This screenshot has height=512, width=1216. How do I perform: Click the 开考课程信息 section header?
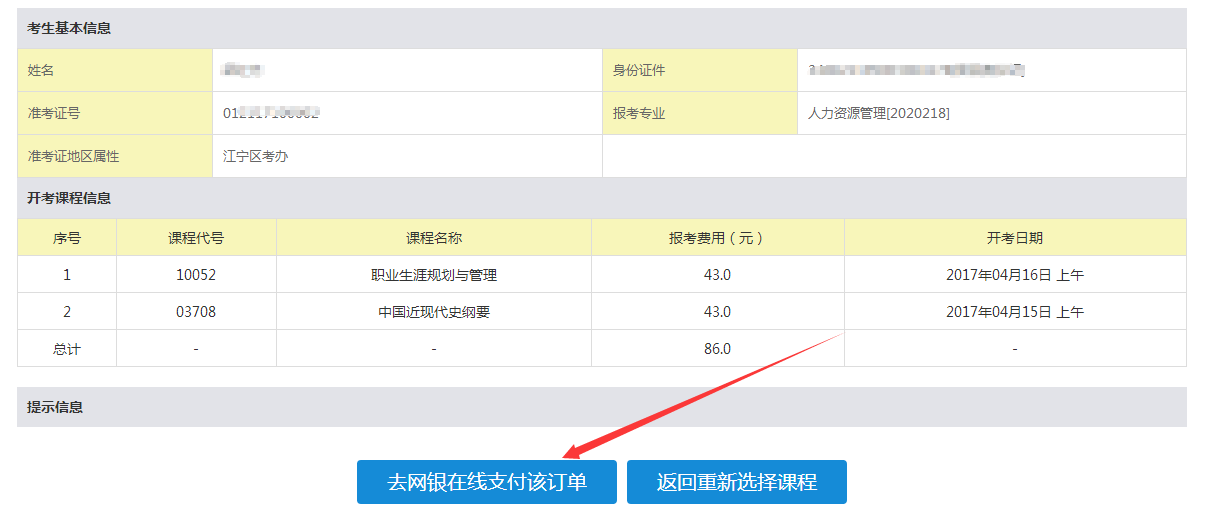click(x=69, y=198)
